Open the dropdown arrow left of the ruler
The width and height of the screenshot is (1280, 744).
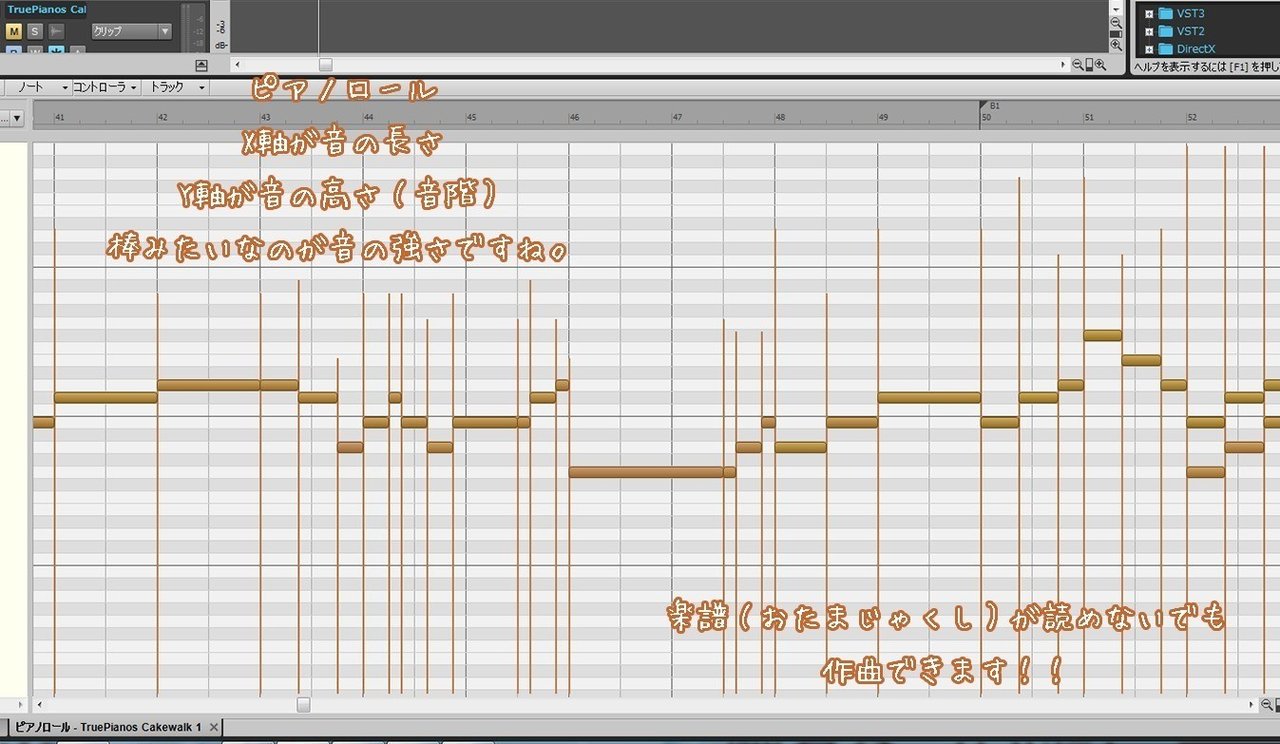(17, 118)
